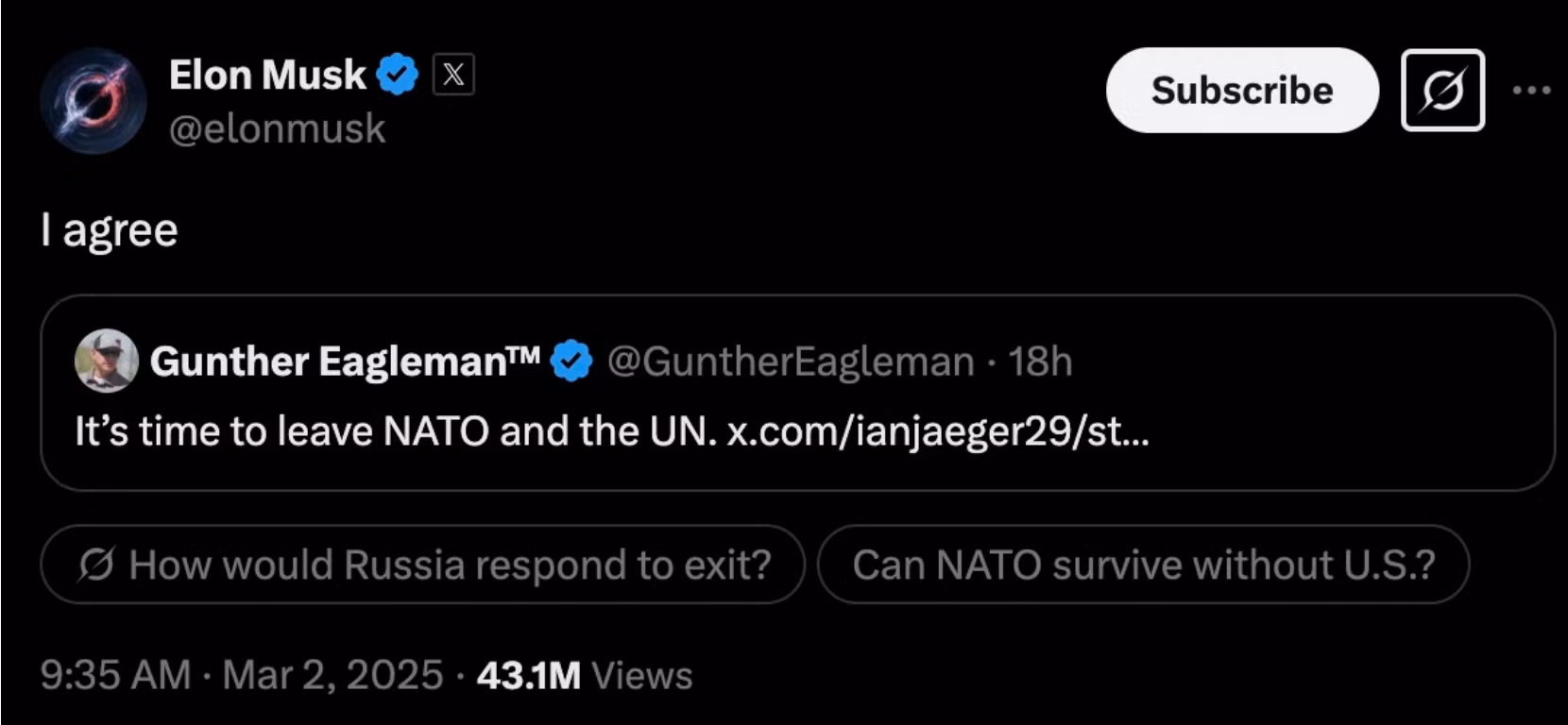
Task: Open the quoted post about leaving NATO
Action: (797, 393)
